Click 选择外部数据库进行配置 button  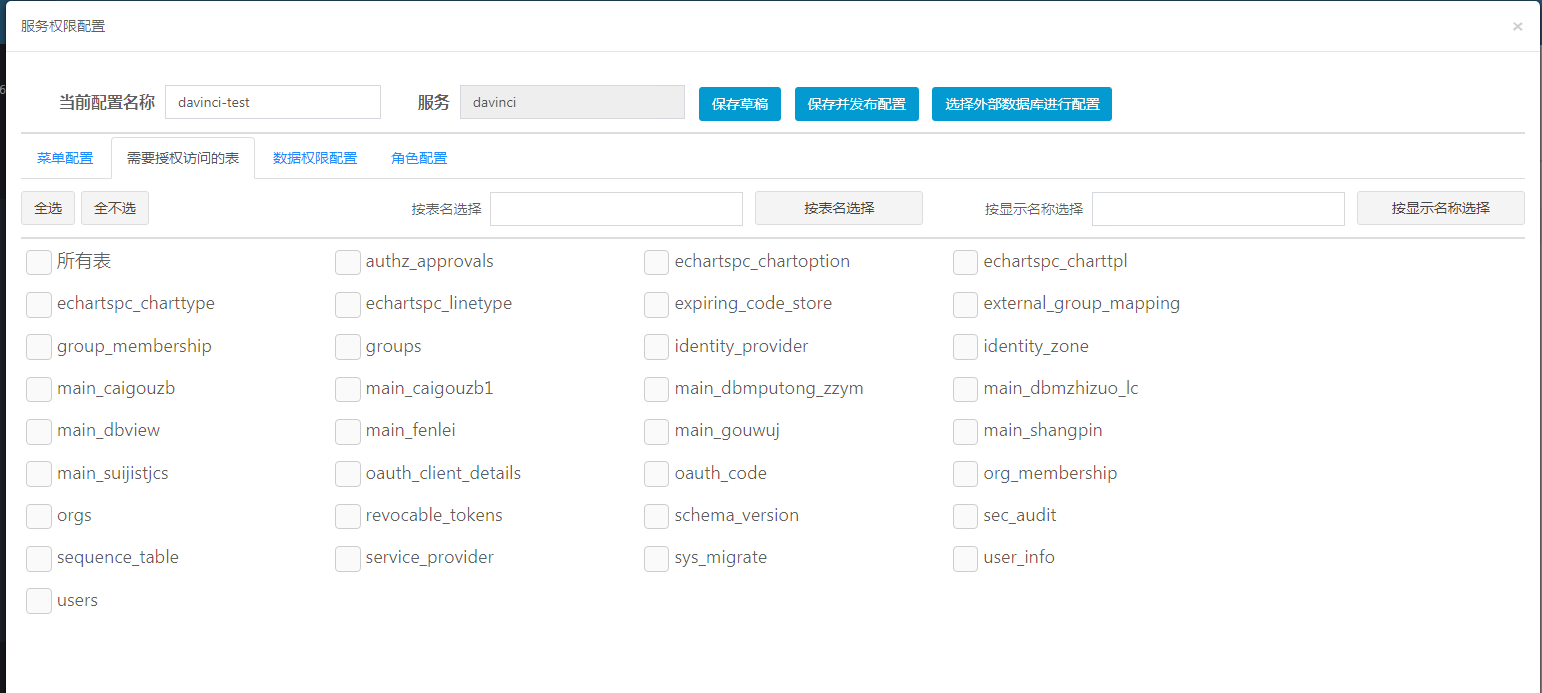(1022, 104)
